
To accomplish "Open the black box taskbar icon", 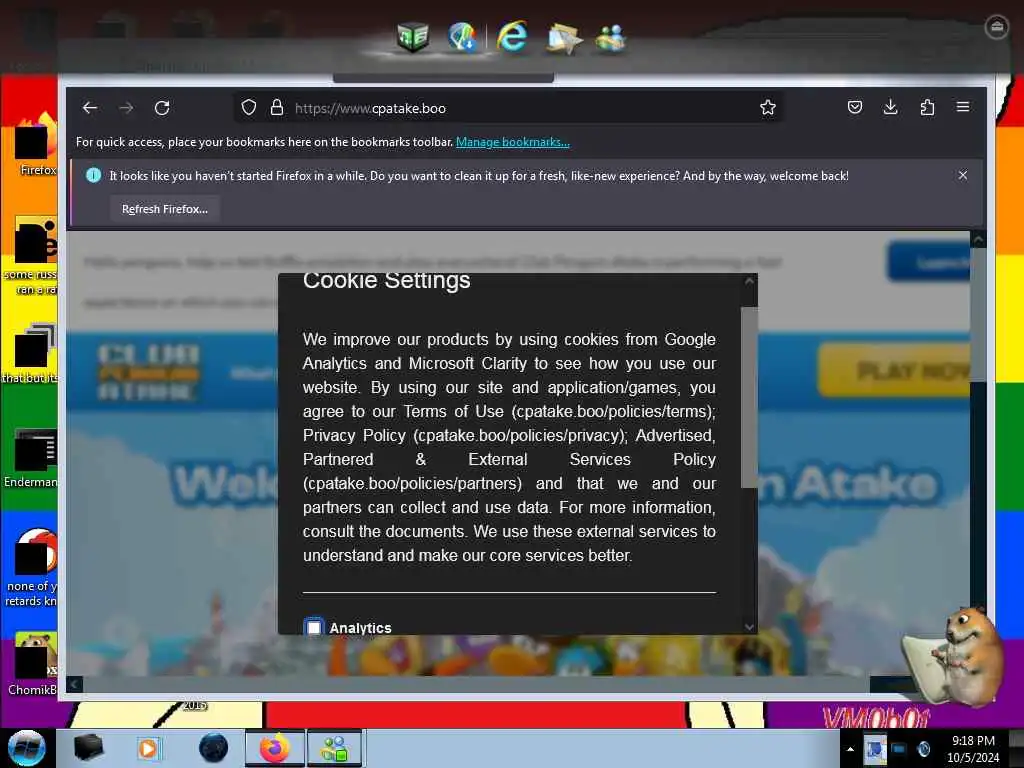I will [x=88, y=748].
